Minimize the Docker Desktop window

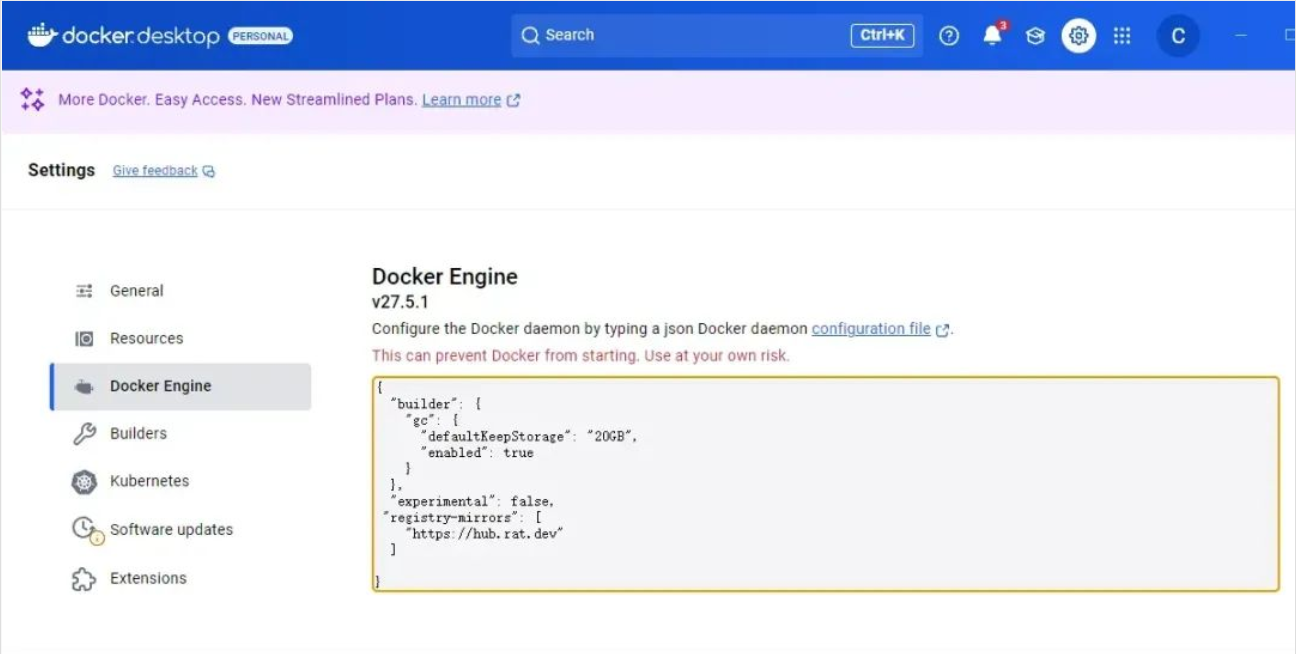pyautogui.click(x=1241, y=36)
